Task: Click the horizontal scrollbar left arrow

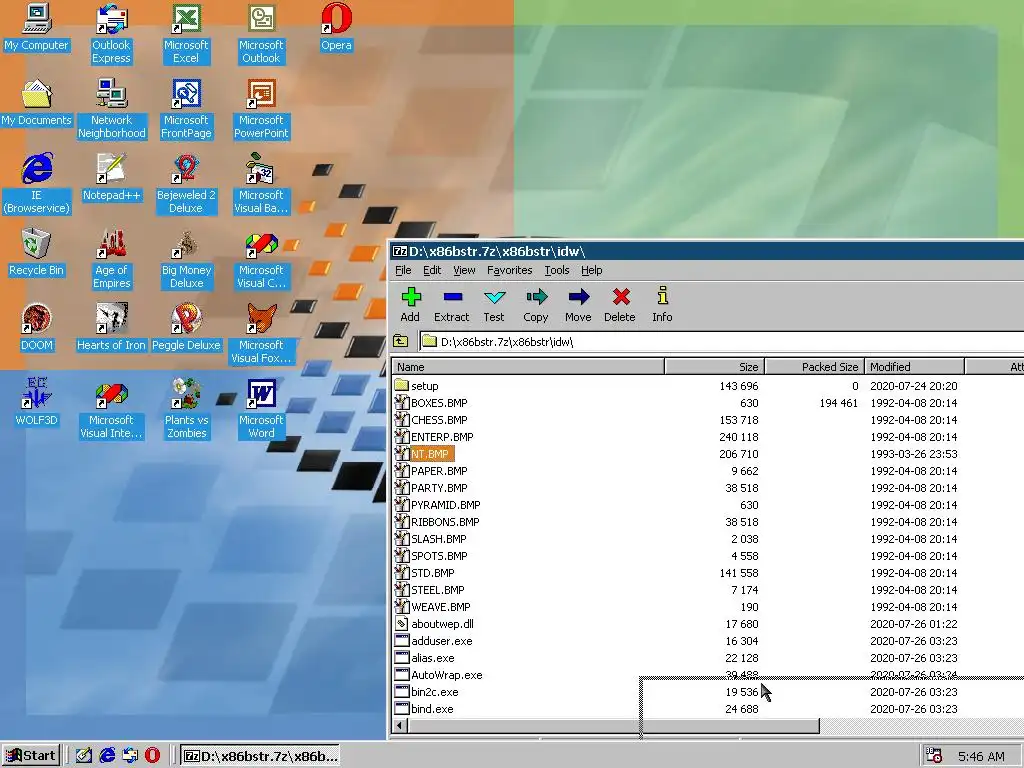Action: [x=400, y=726]
